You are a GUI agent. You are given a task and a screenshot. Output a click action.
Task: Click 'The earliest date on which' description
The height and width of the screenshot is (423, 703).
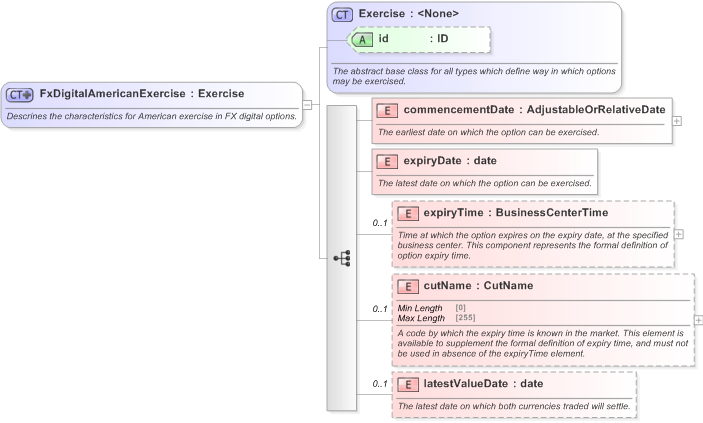[x=488, y=132]
